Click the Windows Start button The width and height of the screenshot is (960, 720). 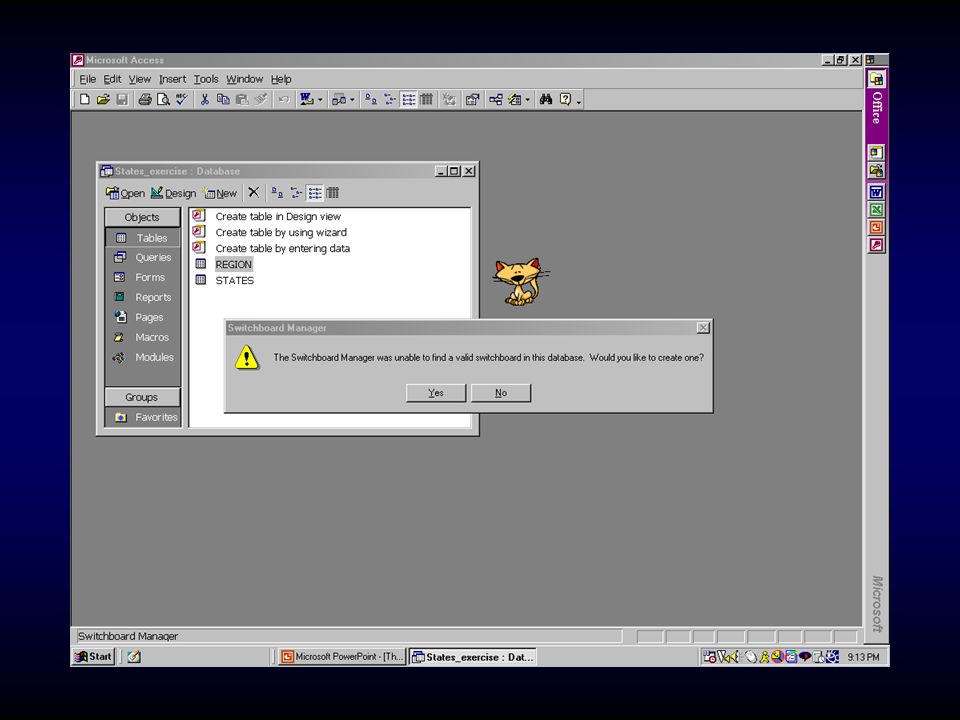[x=93, y=657]
